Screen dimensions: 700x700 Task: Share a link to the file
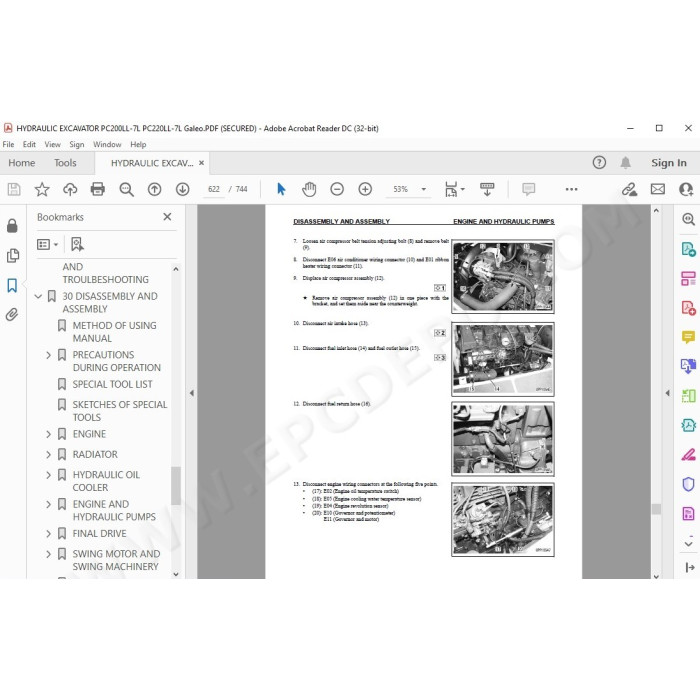[629, 189]
